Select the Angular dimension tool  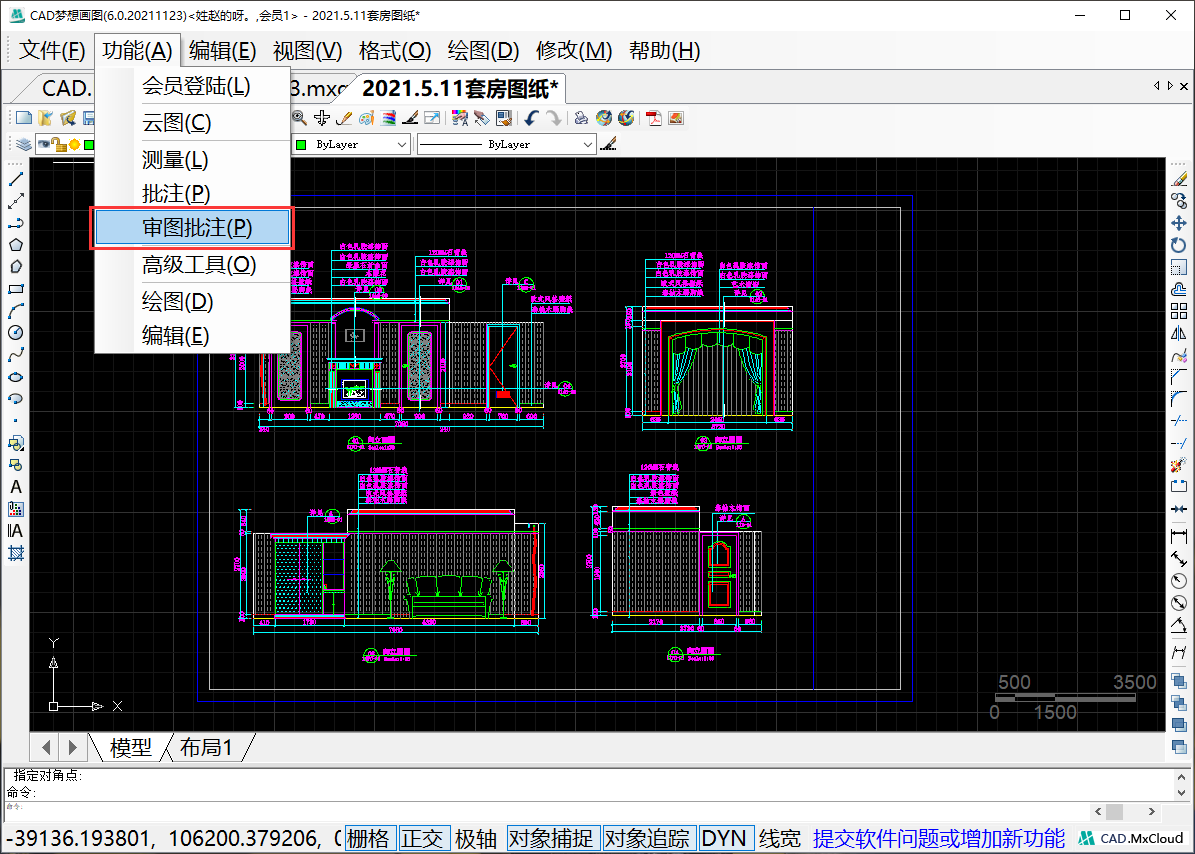(1179, 625)
